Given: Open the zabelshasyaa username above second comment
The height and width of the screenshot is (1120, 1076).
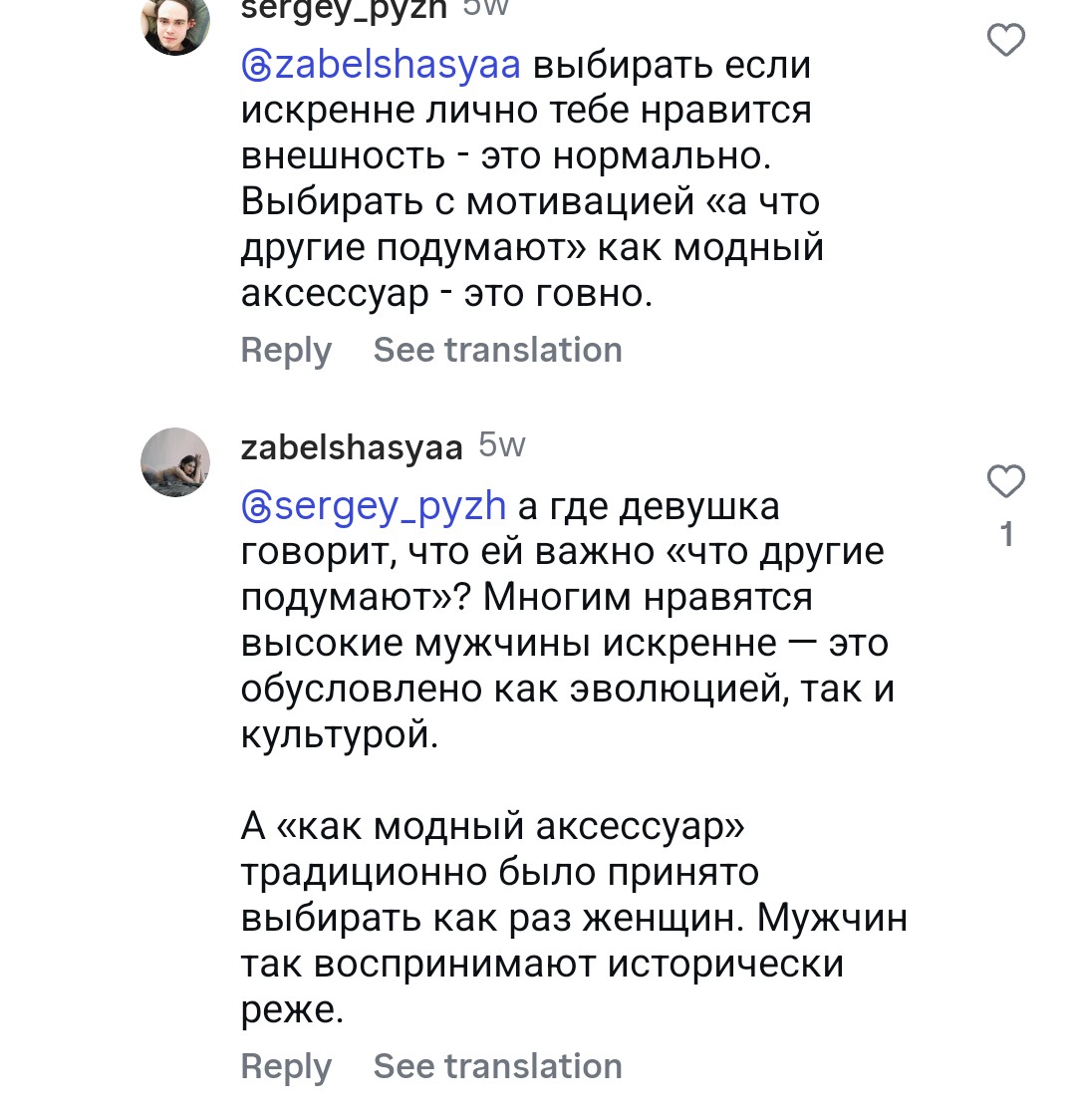Looking at the screenshot, I should coord(352,447).
